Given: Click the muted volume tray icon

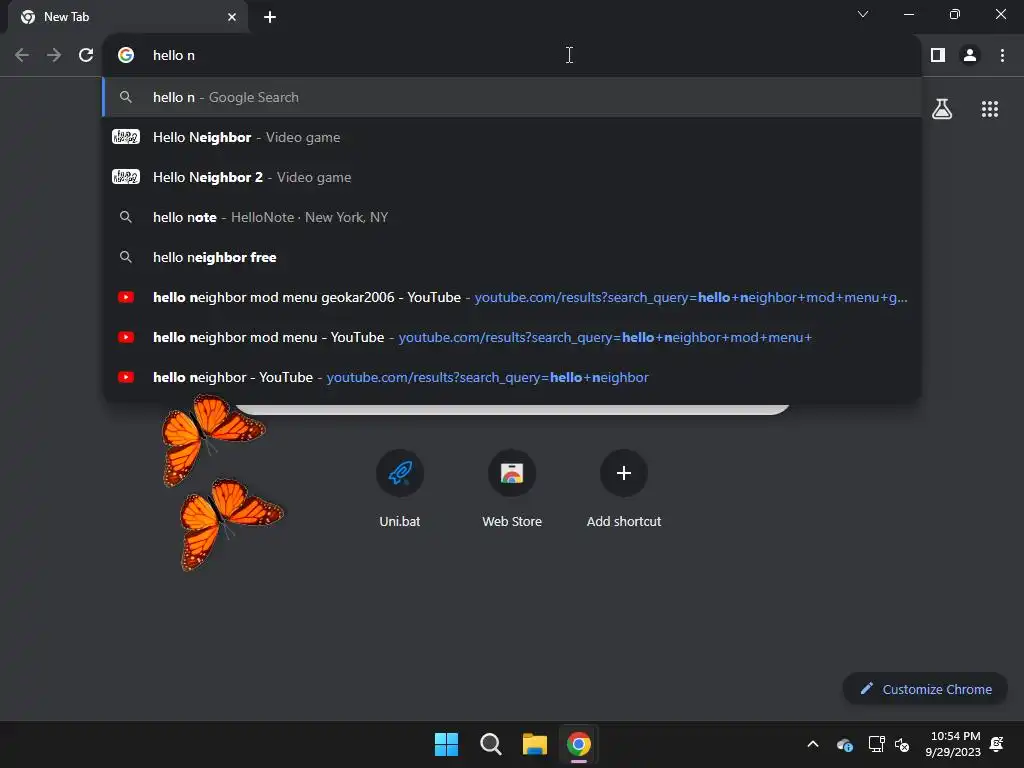Looking at the screenshot, I should point(903,744).
